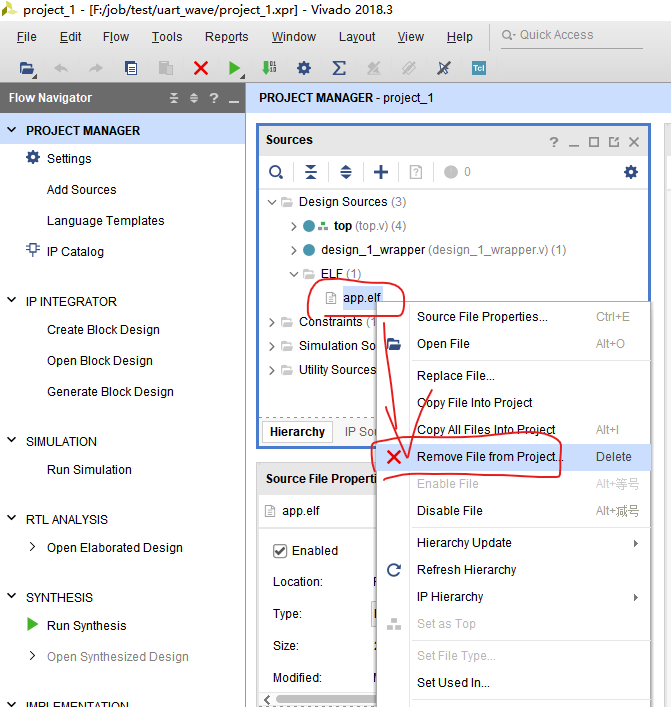Open Flow Navigator help question mark
Image resolution: width=671 pixels, height=707 pixels.
click(214, 98)
